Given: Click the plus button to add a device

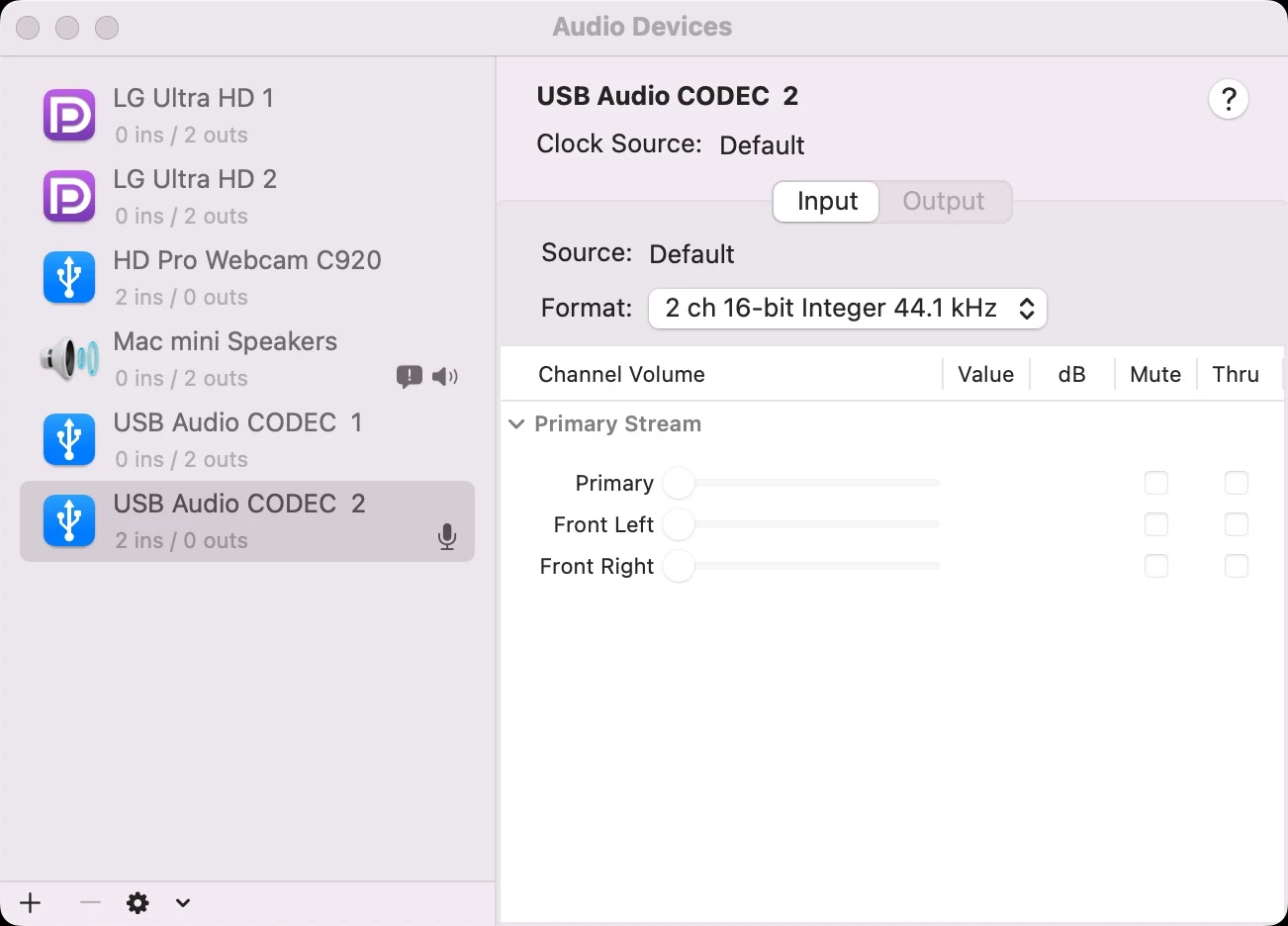Looking at the screenshot, I should 31,902.
